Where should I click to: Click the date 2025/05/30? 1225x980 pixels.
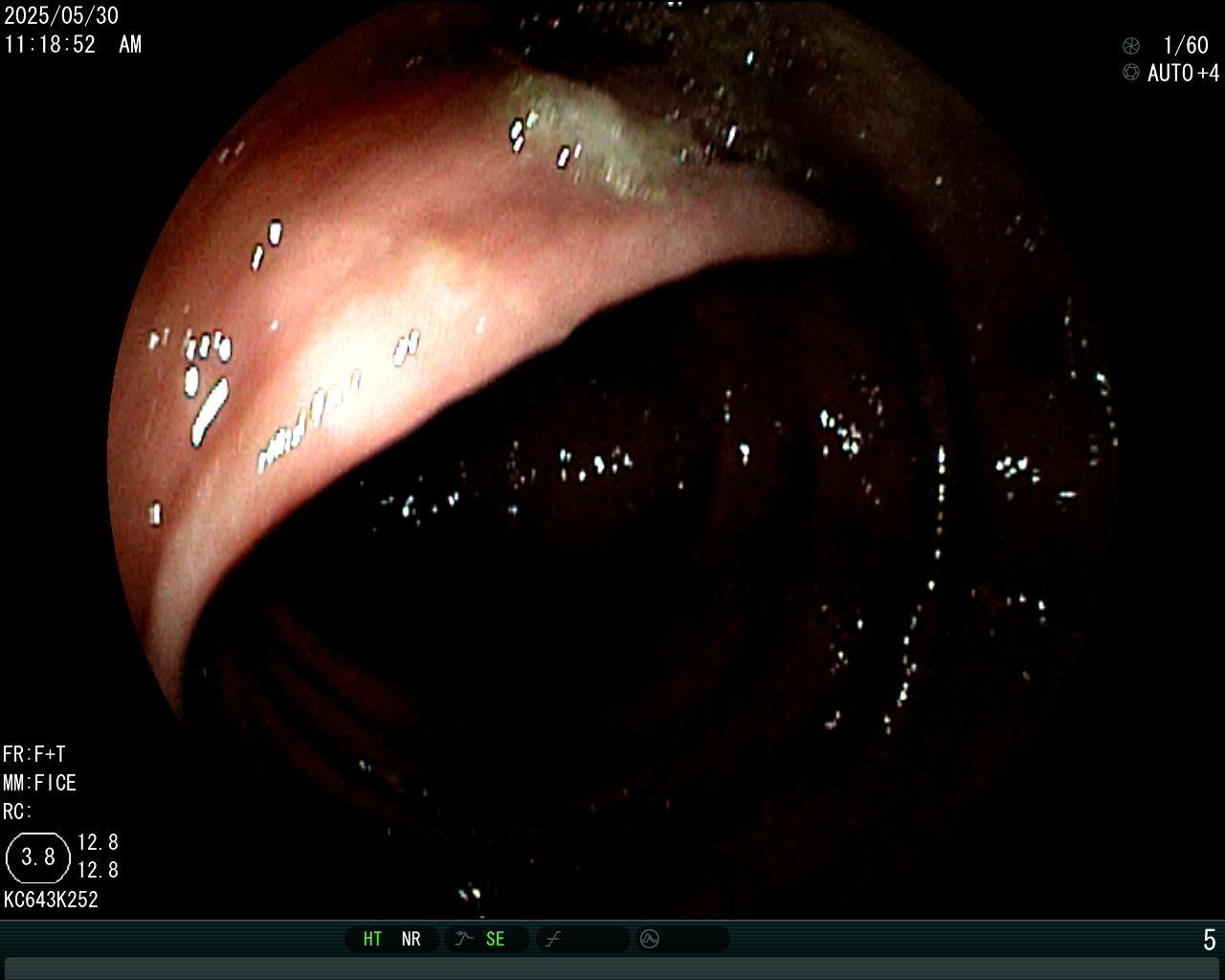click(x=61, y=15)
